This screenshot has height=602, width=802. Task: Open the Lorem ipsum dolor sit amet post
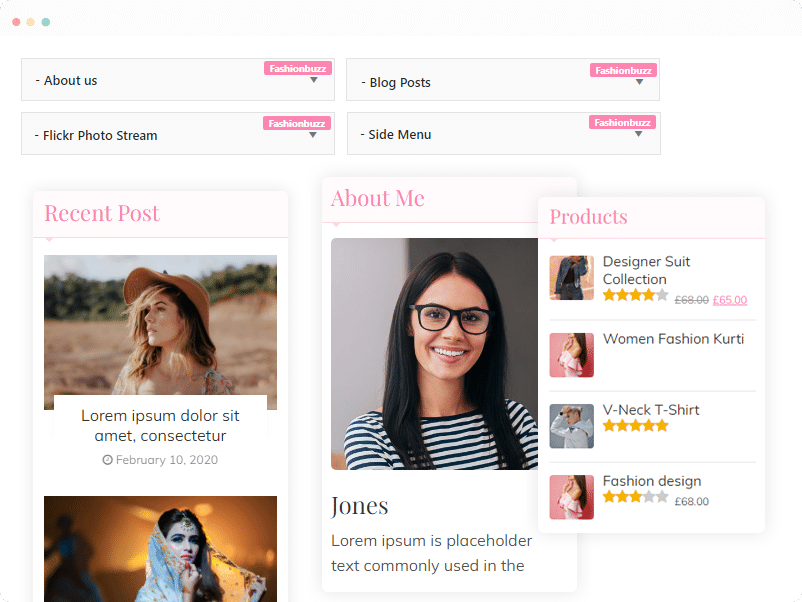pyautogui.click(x=160, y=426)
